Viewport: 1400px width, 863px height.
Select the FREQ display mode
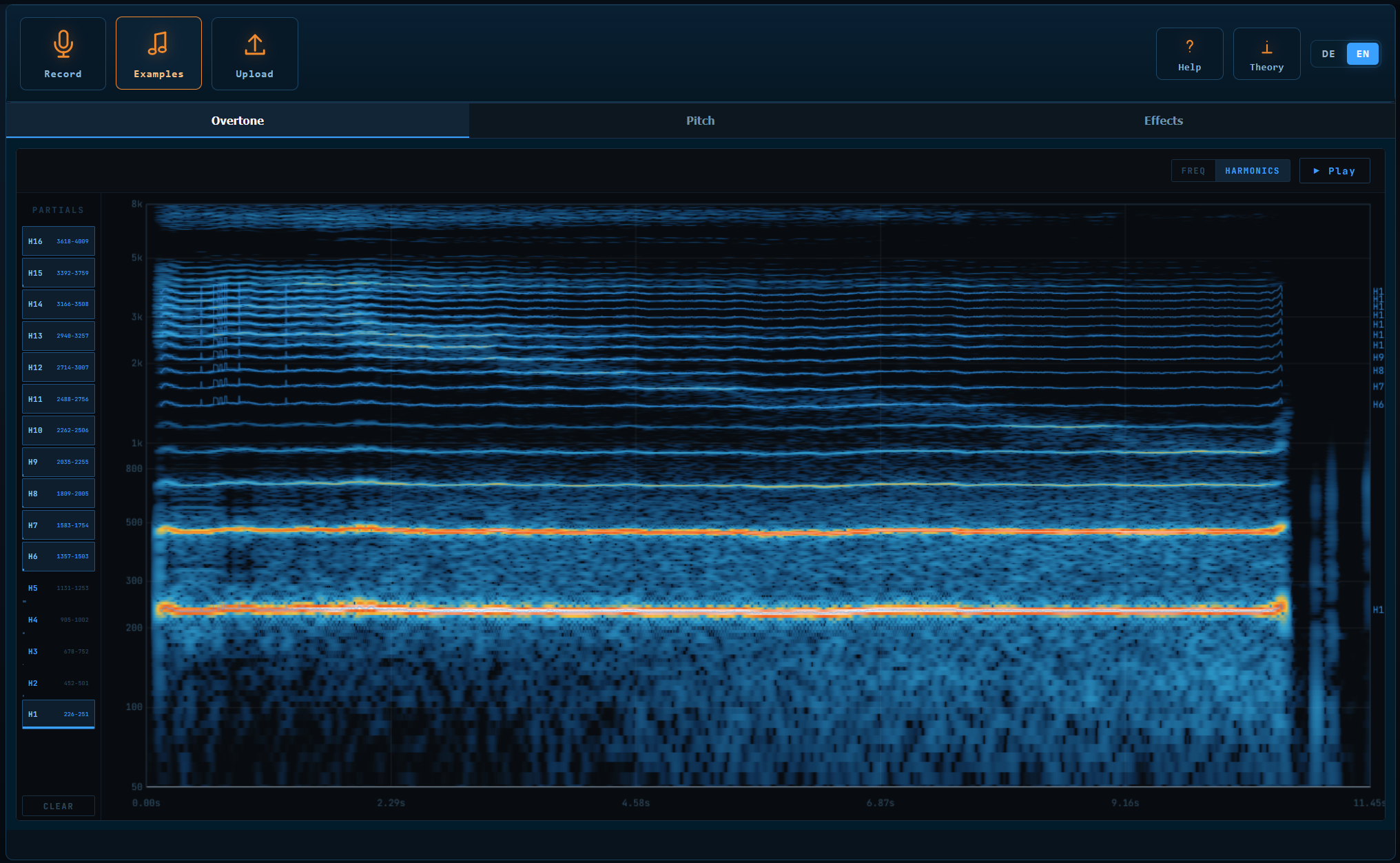click(1193, 171)
